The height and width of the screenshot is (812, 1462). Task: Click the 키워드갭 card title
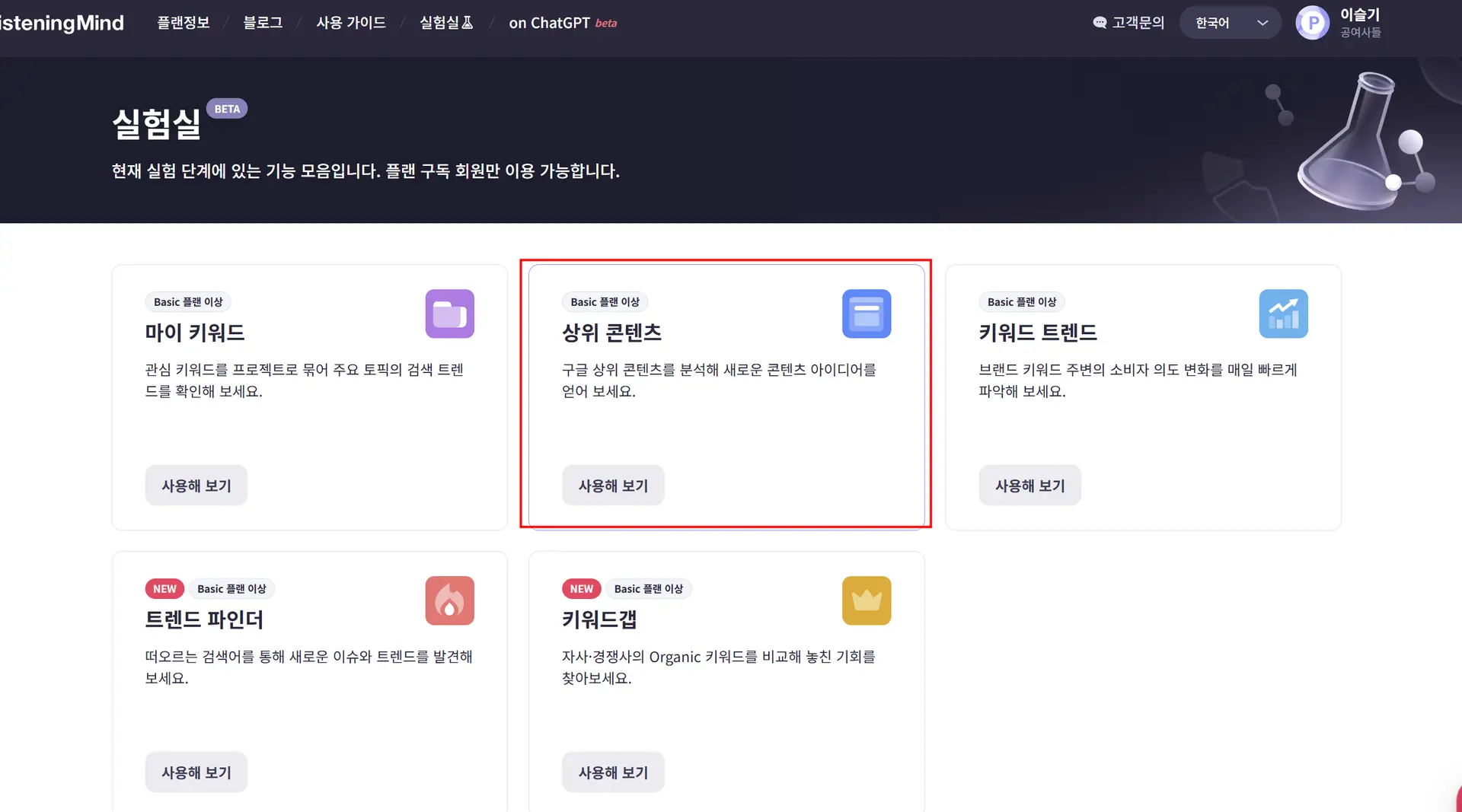[x=599, y=619]
